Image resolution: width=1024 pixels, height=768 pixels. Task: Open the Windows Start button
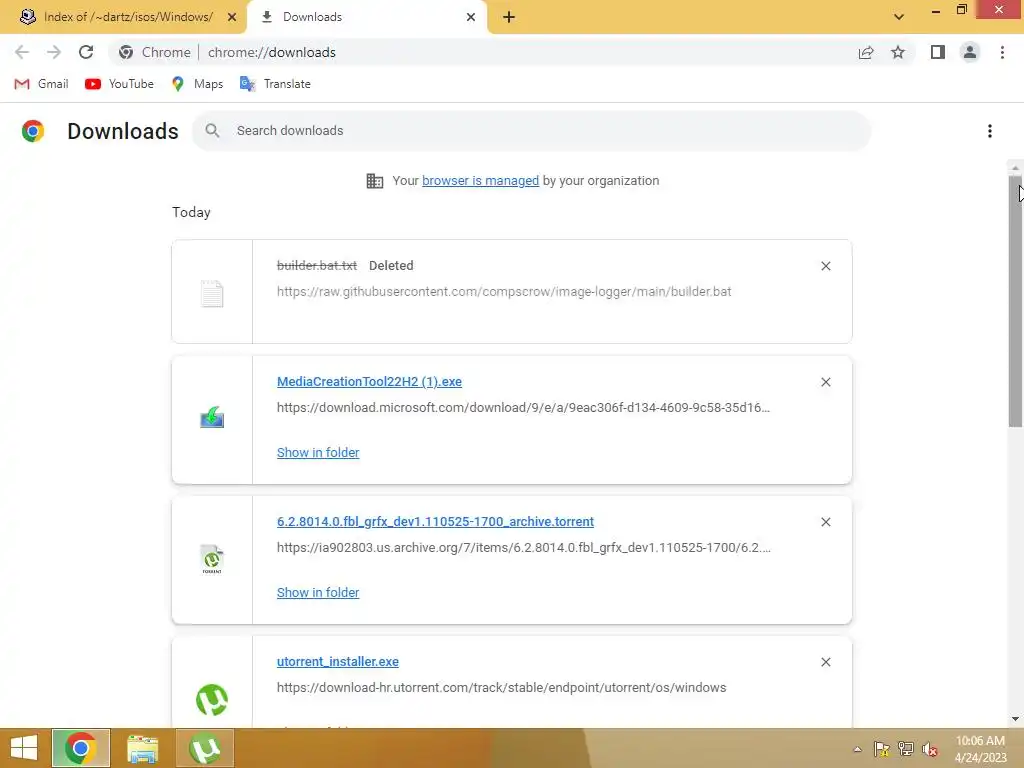pos(24,748)
